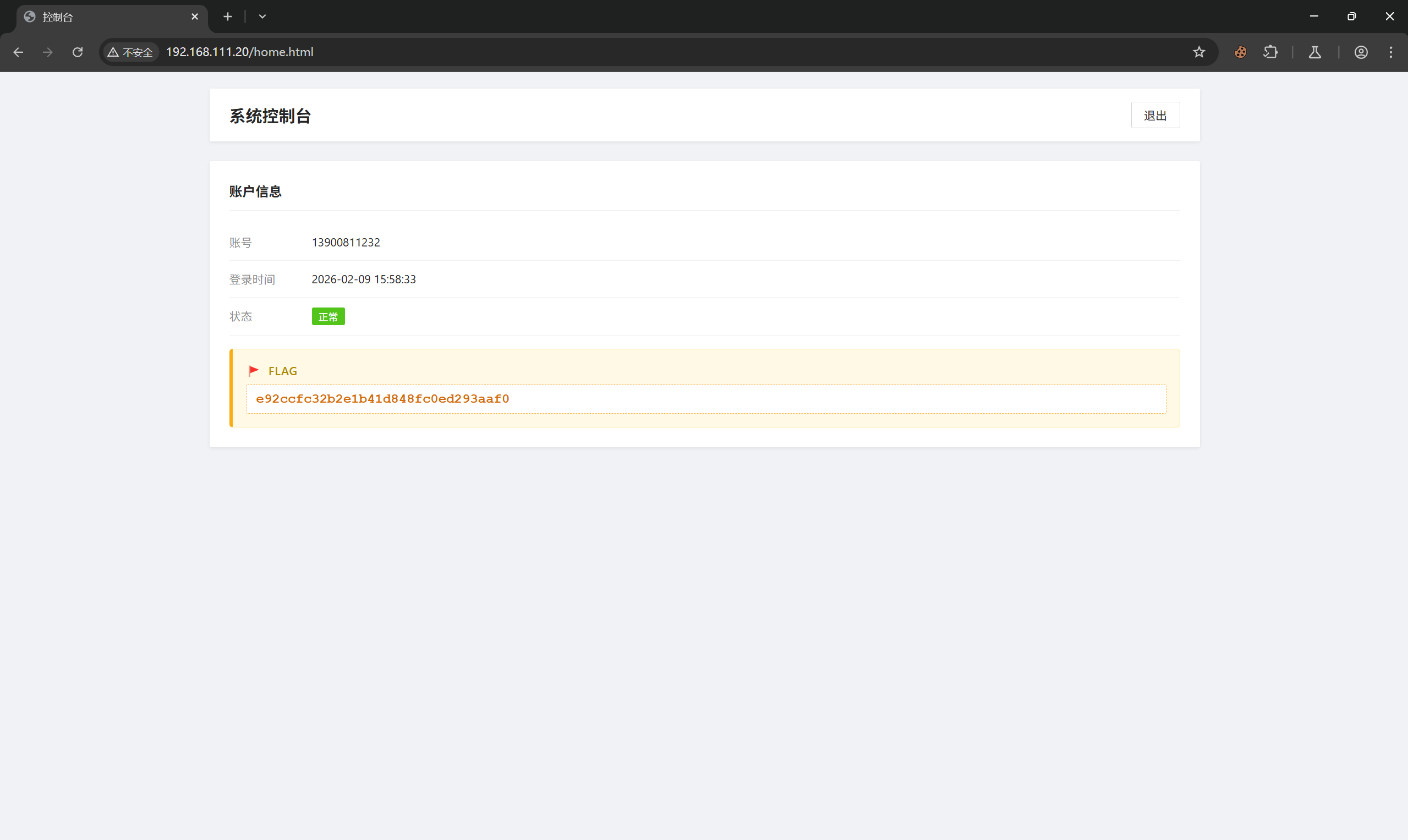Select the 控制台 browser tab
Viewport: 1408px width, 840px height.
coord(102,17)
